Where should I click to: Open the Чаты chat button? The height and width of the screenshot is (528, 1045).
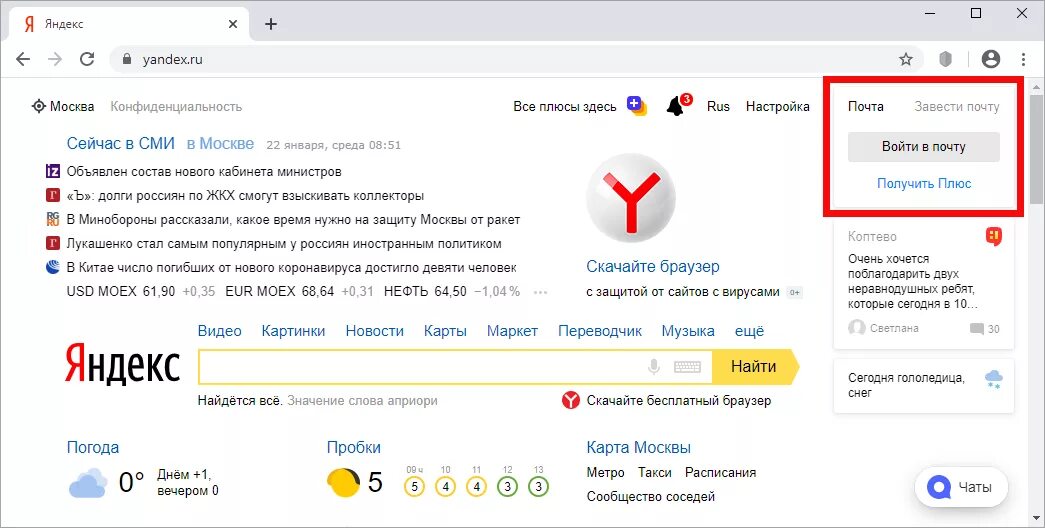pyautogui.click(x=961, y=487)
